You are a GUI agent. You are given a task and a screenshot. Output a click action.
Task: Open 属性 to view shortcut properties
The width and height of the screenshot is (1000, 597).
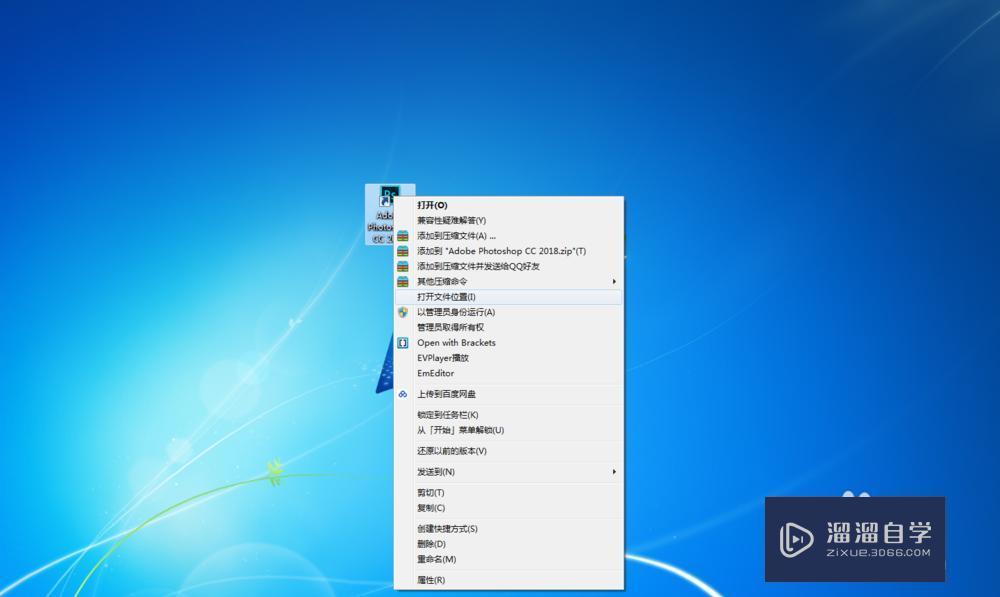[x=429, y=579]
